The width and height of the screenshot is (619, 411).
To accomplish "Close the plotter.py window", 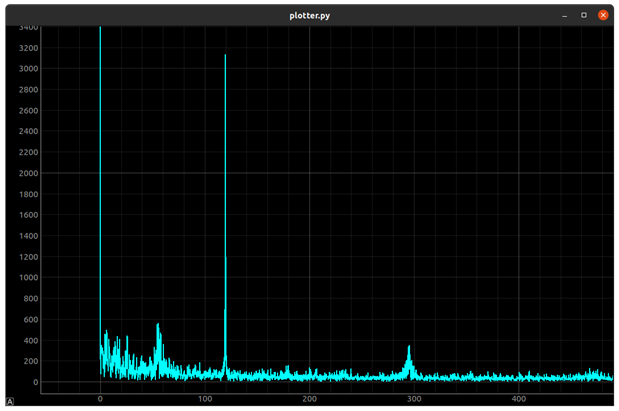I will [603, 15].
